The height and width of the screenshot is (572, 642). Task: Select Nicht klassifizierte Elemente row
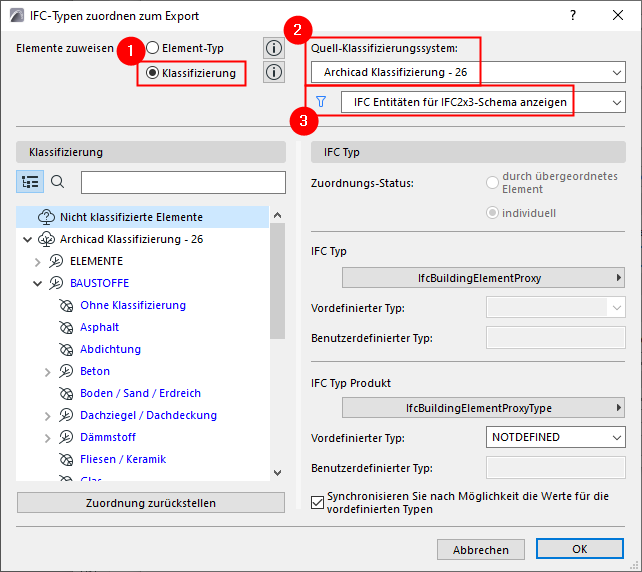pos(142,217)
